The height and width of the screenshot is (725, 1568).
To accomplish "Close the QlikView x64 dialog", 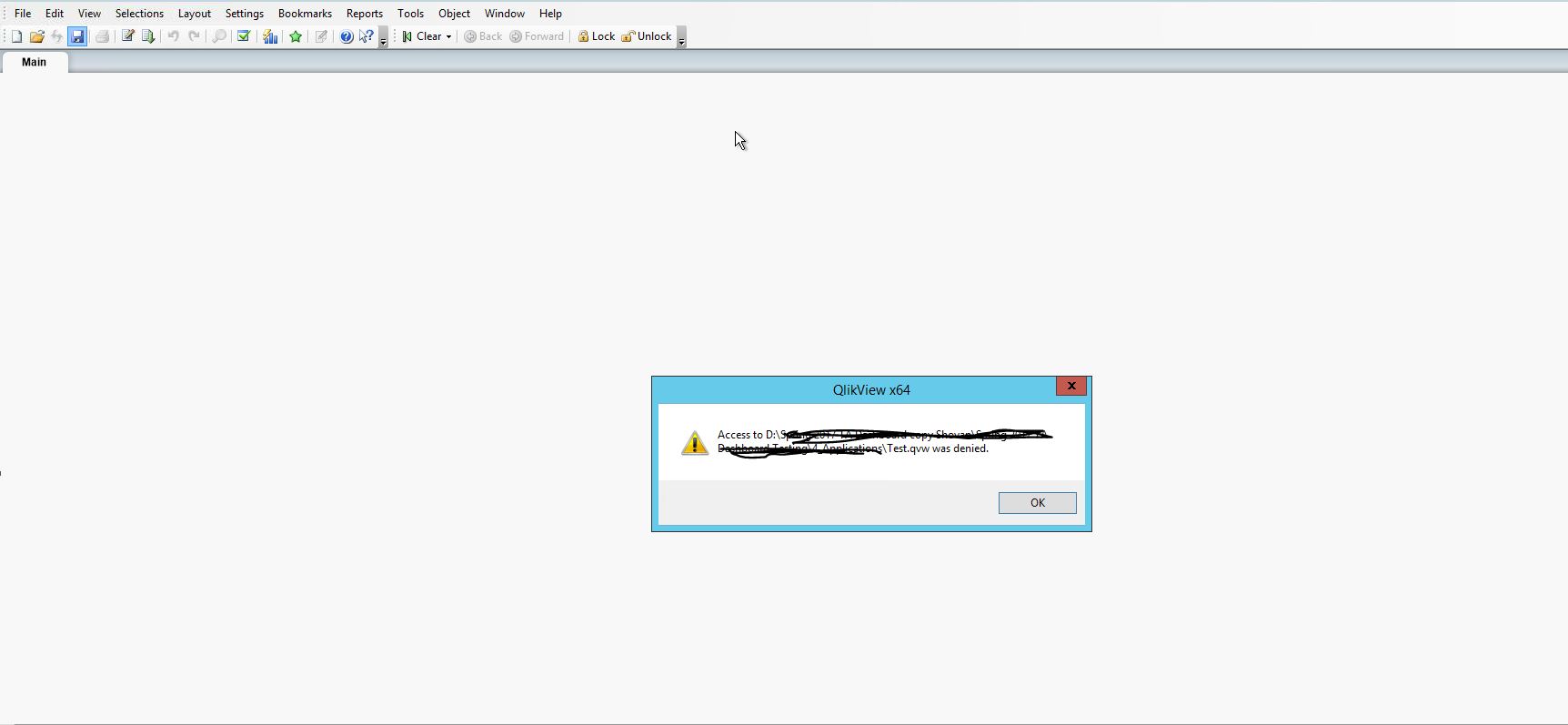I will click(1071, 387).
